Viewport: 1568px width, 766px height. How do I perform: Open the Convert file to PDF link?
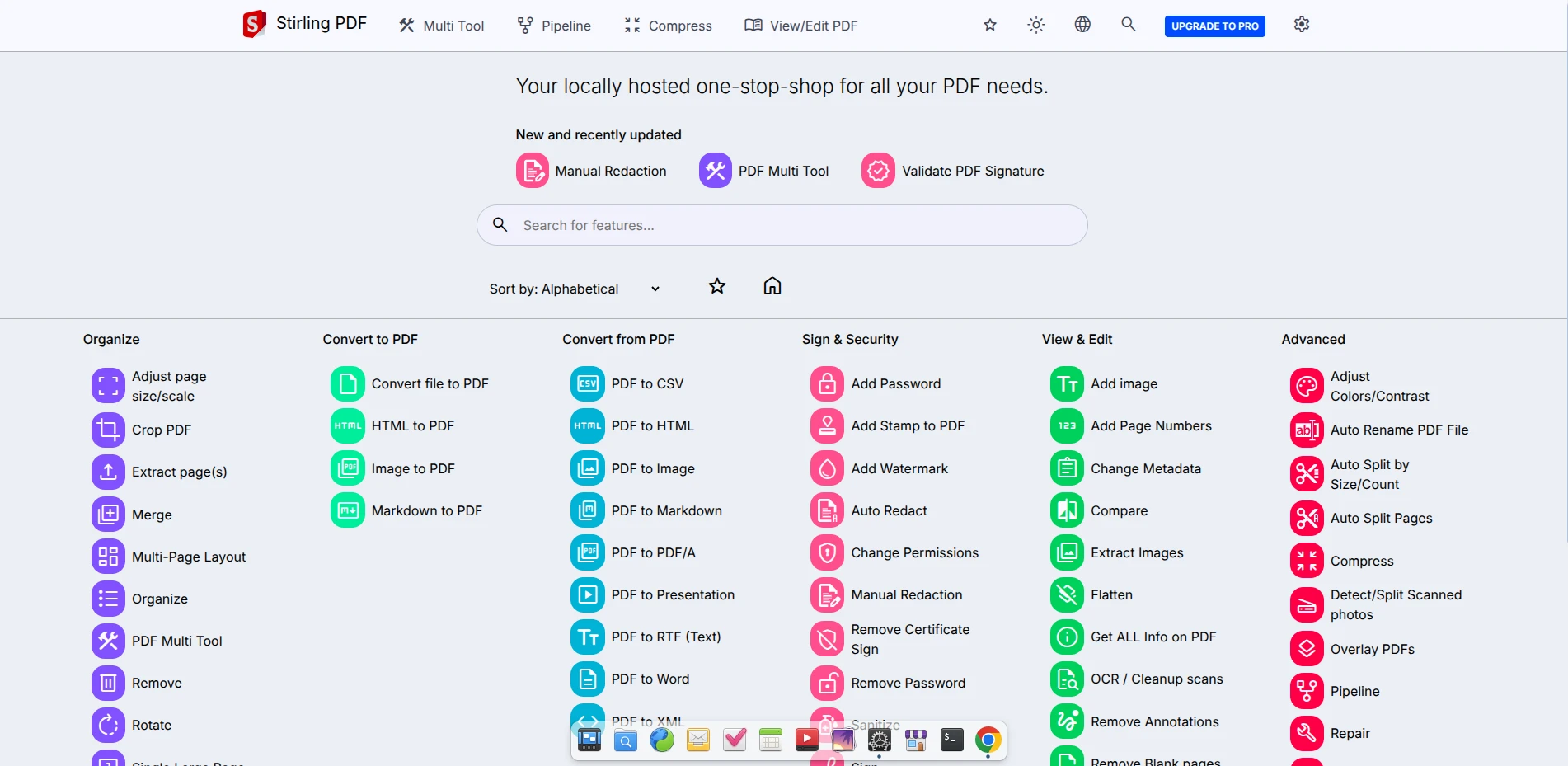(430, 383)
